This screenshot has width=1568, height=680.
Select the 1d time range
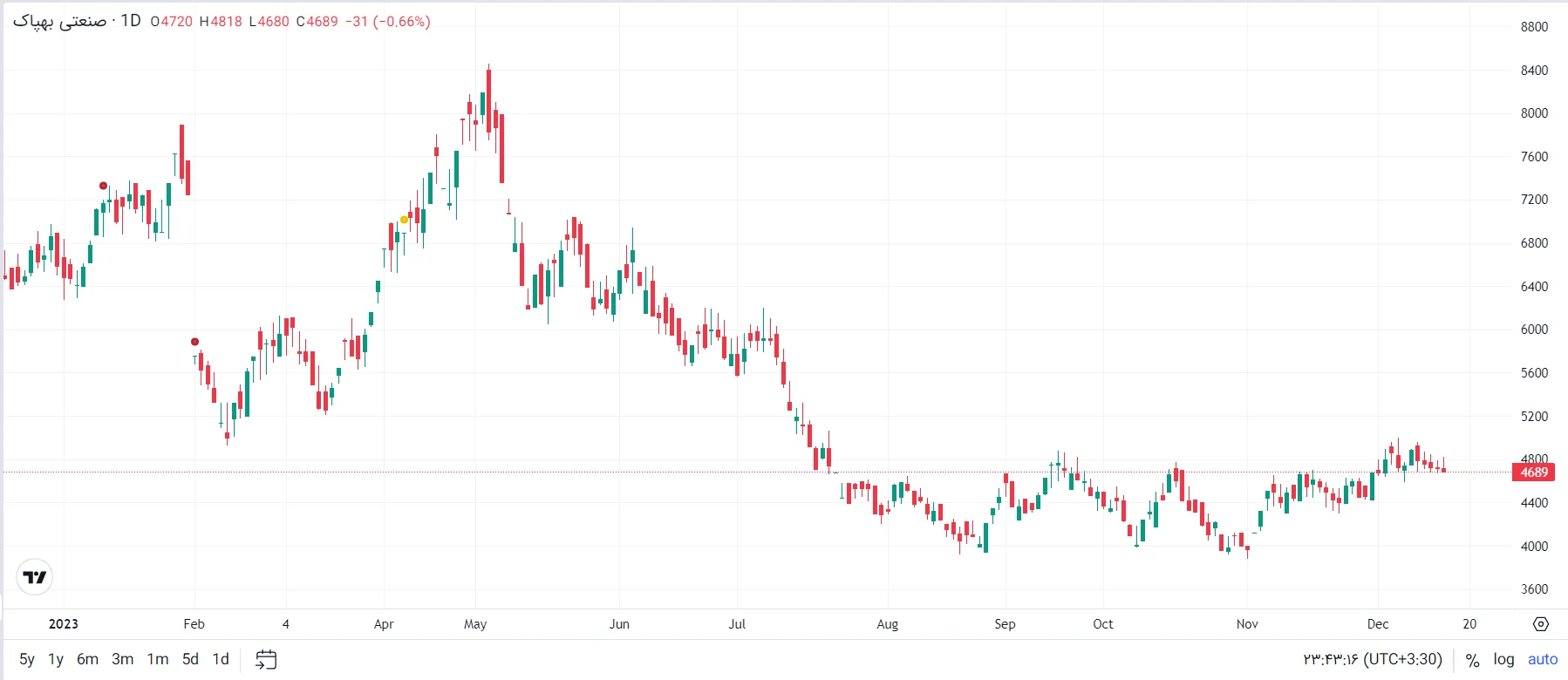[221, 659]
